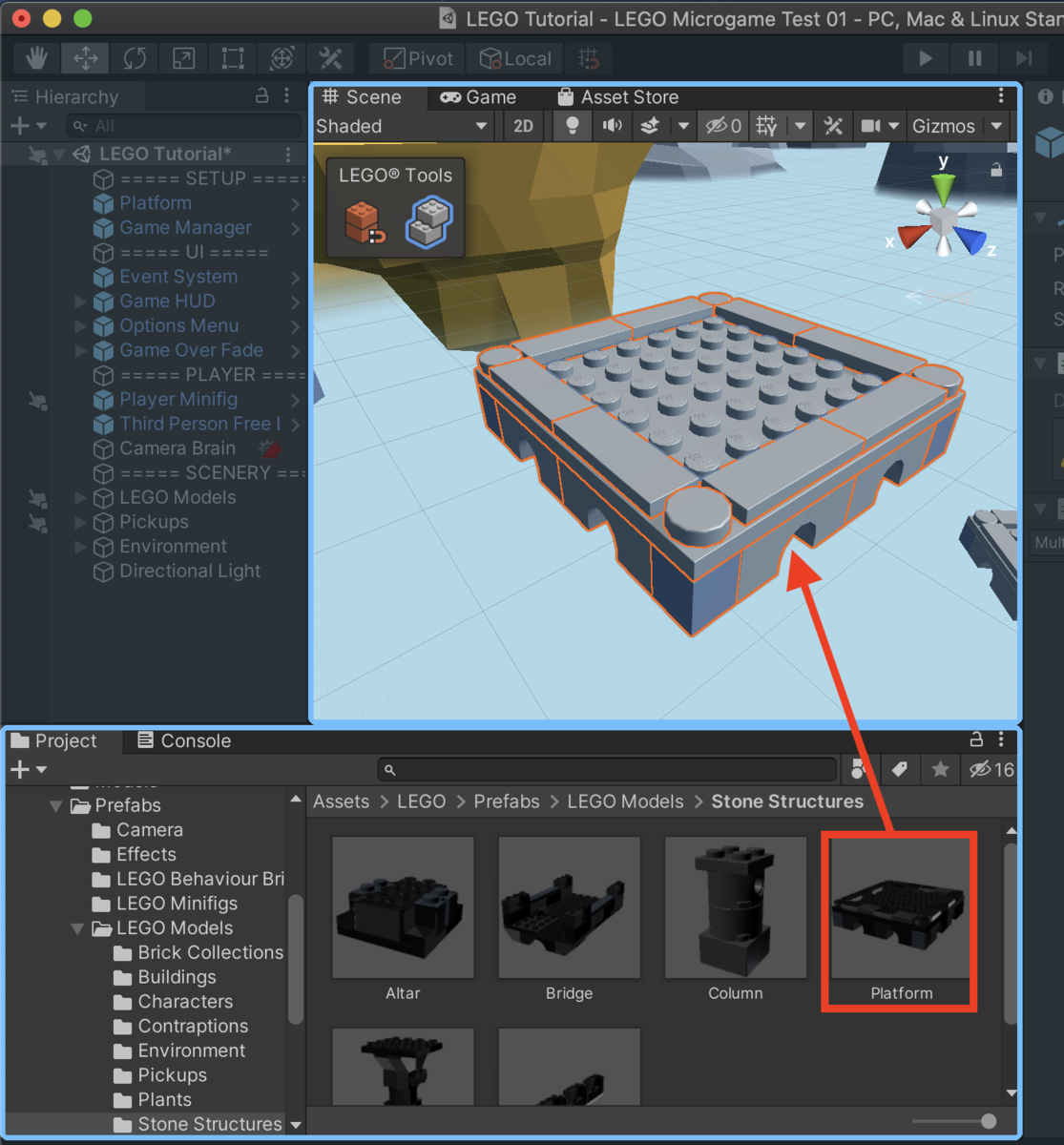This screenshot has width=1064, height=1145.
Task: Select the Scale tool
Action: (183, 58)
